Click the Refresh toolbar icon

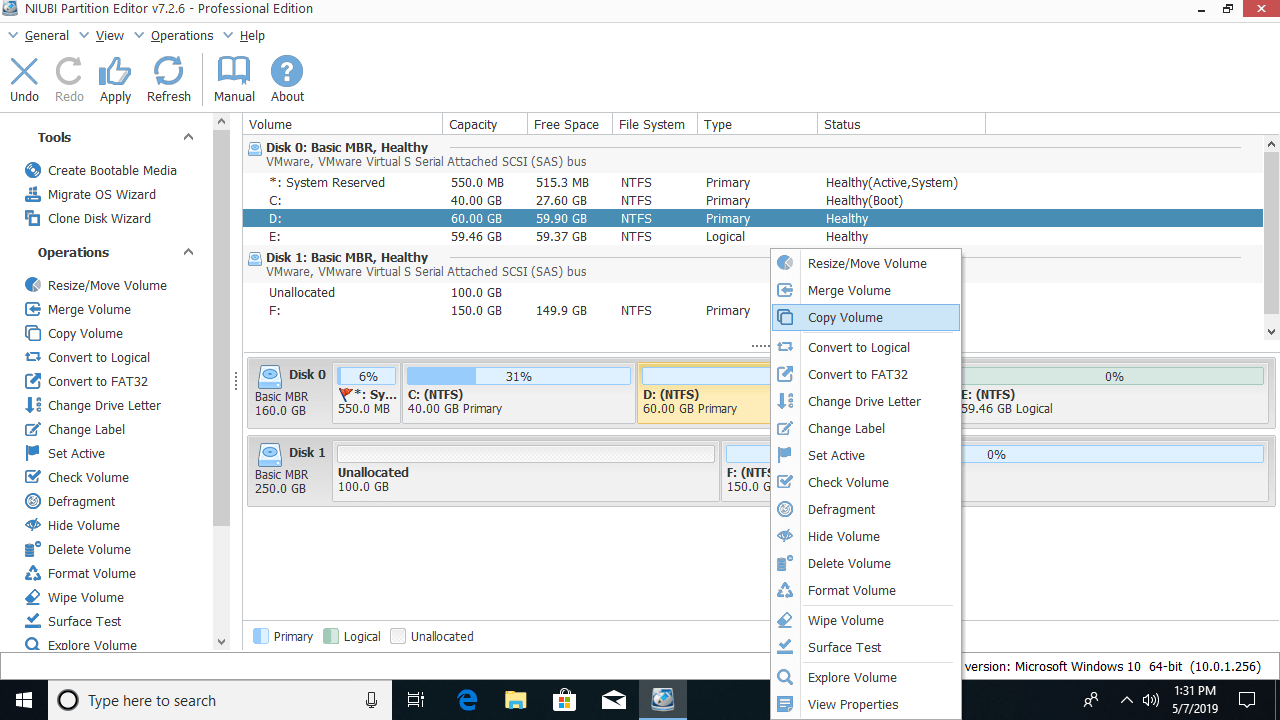[168, 72]
